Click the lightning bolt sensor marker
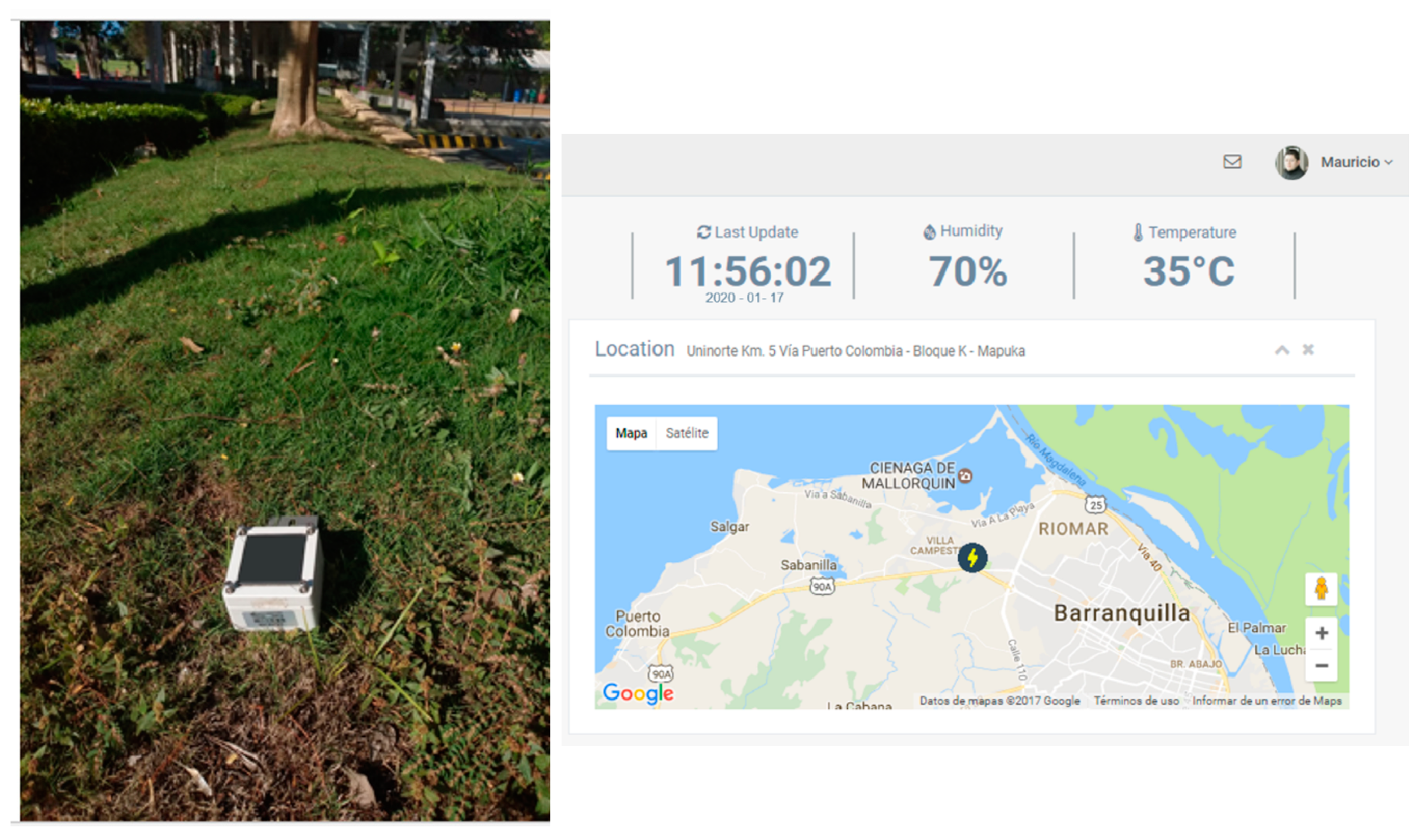 click(x=972, y=558)
